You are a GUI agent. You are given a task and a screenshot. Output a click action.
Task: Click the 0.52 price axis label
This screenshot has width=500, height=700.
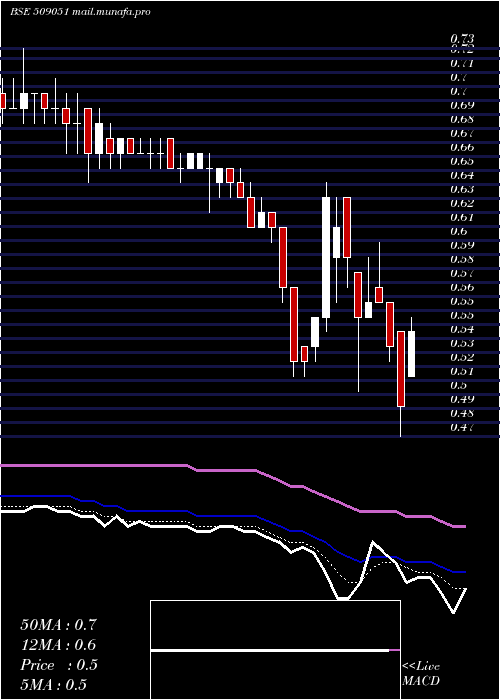462,357
